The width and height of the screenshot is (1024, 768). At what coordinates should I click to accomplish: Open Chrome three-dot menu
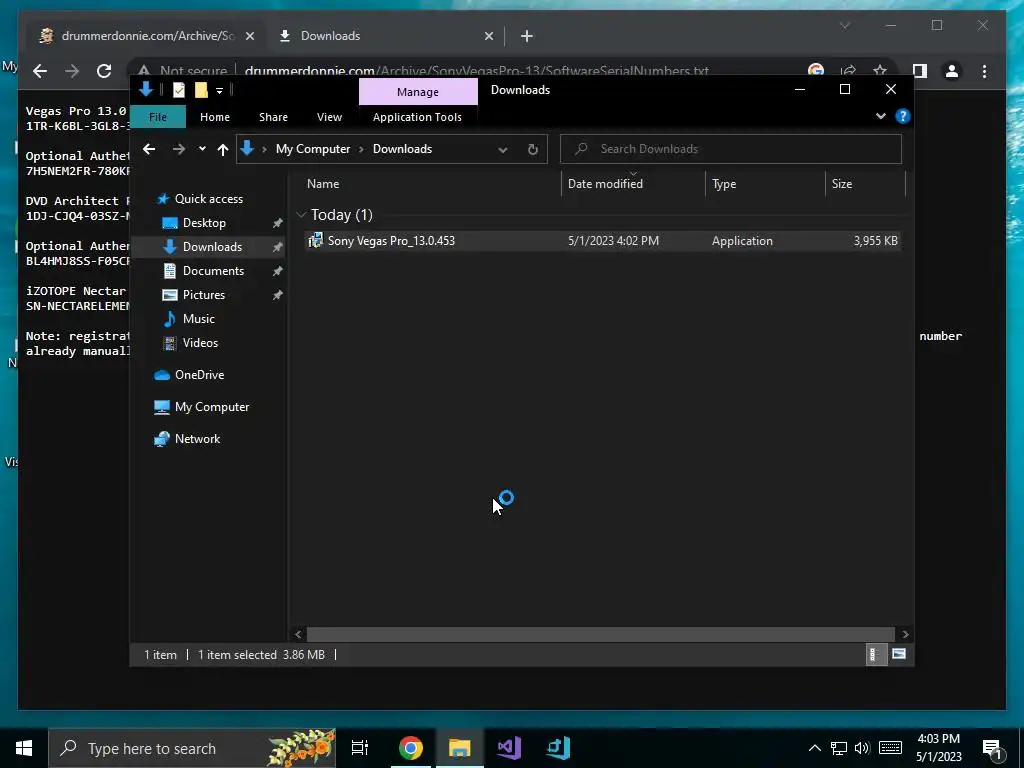984,71
